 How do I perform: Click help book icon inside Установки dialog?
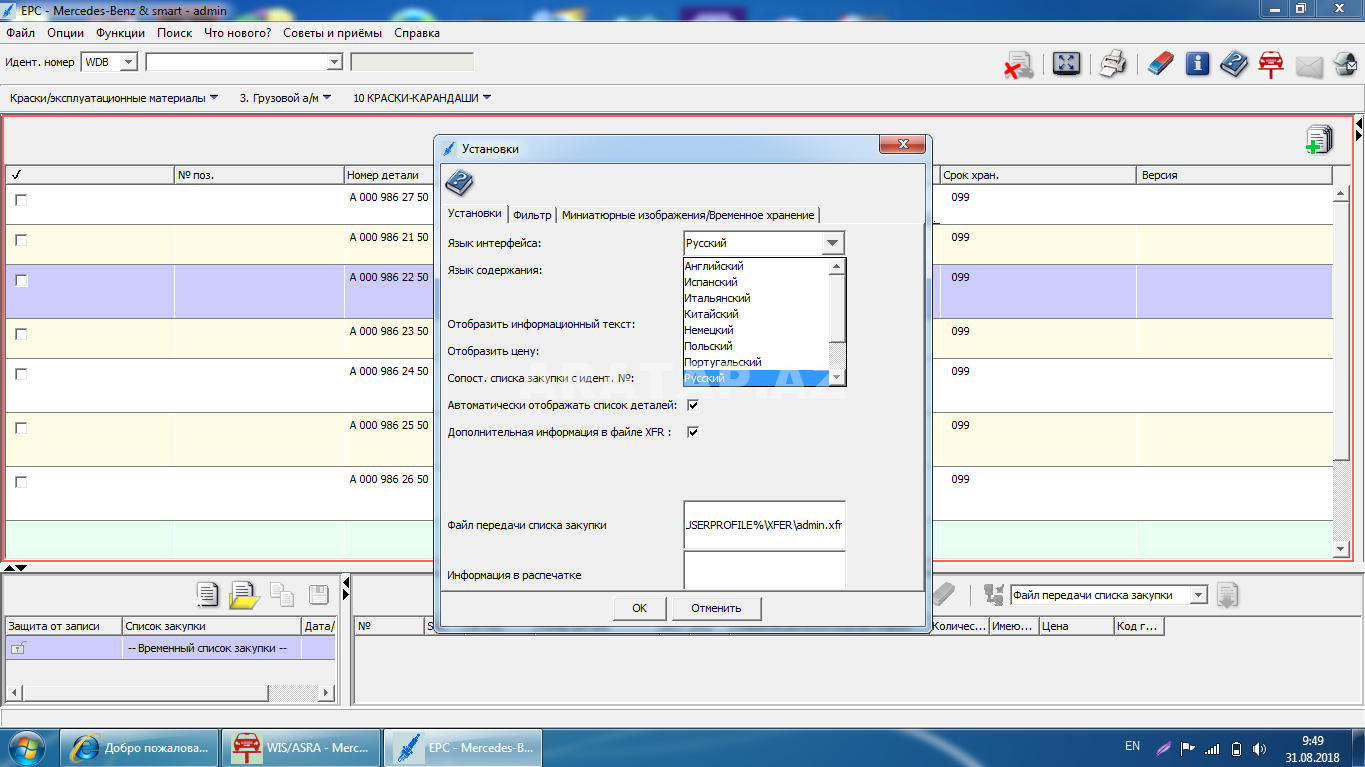(459, 183)
